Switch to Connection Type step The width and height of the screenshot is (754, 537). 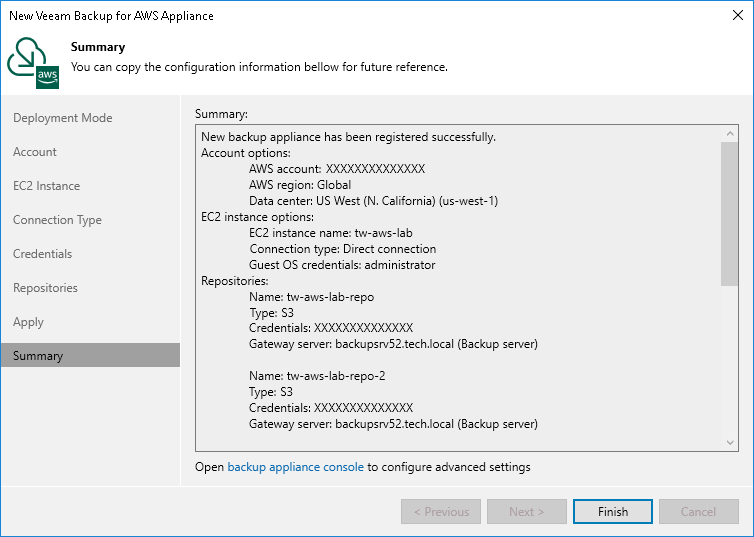(x=57, y=220)
